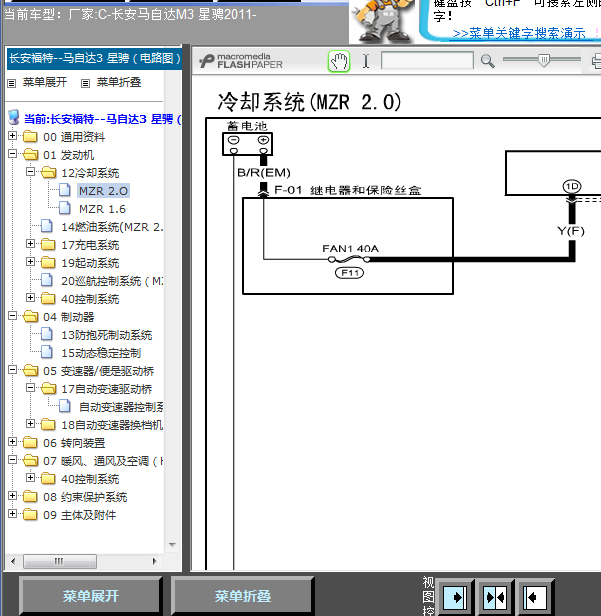The height and width of the screenshot is (616, 601).
Task: Click the view control left-arrow panel icon
Action: click(x=535, y=597)
